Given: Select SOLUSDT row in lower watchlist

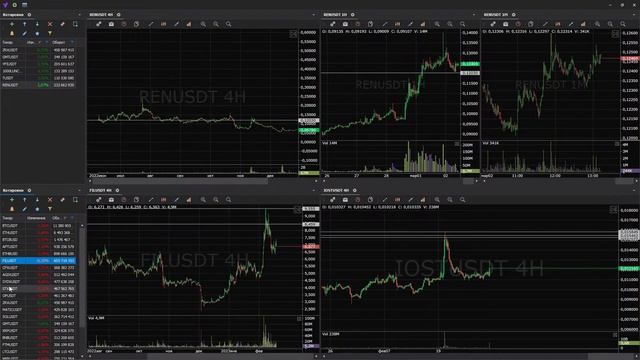Looking at the screenshot, I should click(38, 317).
